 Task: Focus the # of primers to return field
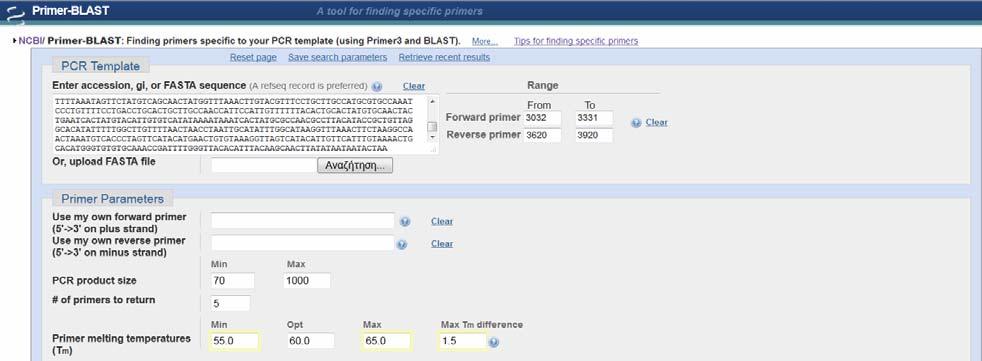[x=230, y=303]
